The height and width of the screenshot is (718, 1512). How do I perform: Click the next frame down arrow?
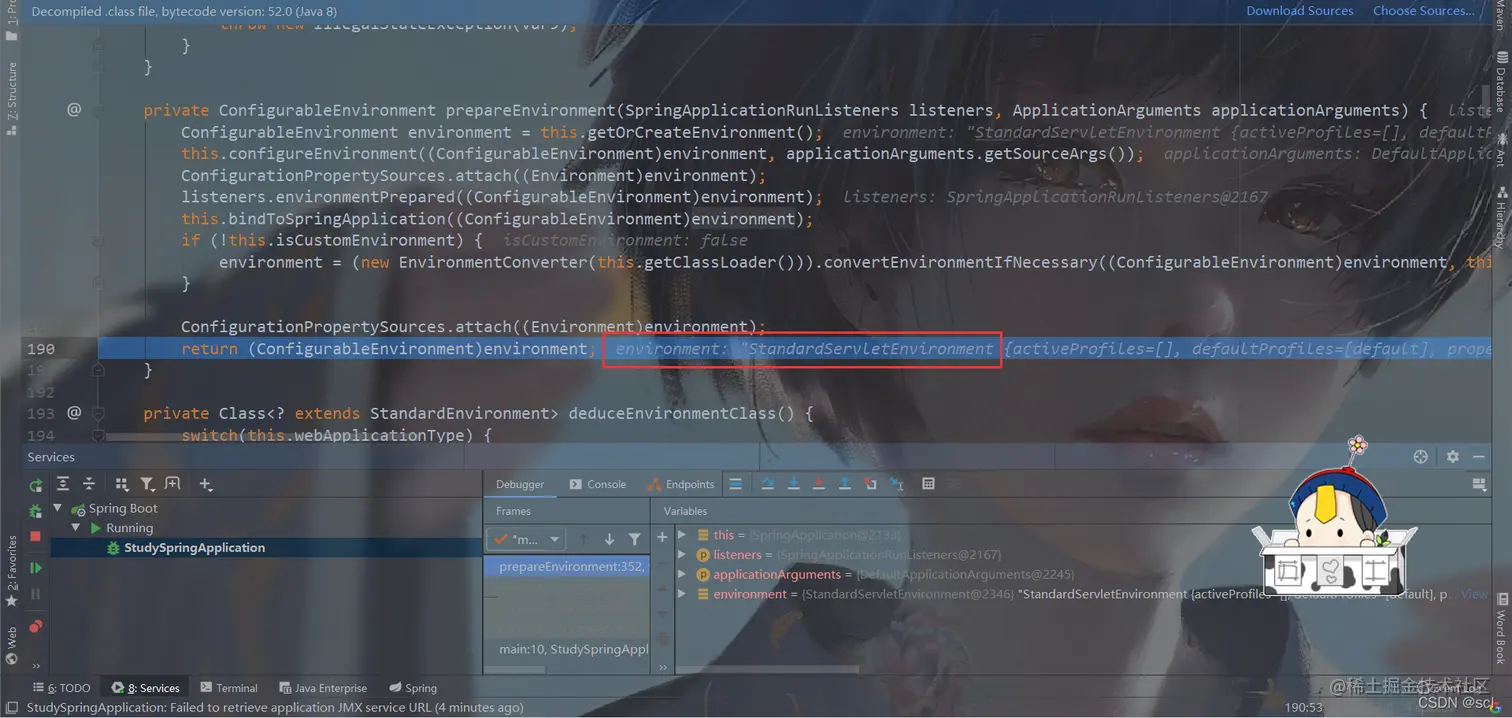point(609,539)
